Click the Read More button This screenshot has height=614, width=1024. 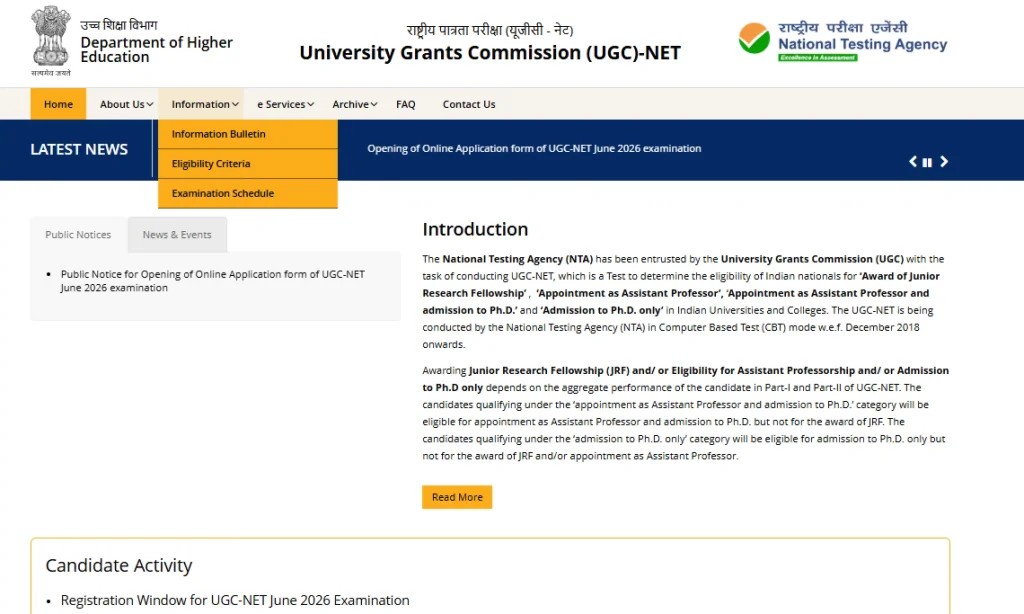(x=457, y=496)
